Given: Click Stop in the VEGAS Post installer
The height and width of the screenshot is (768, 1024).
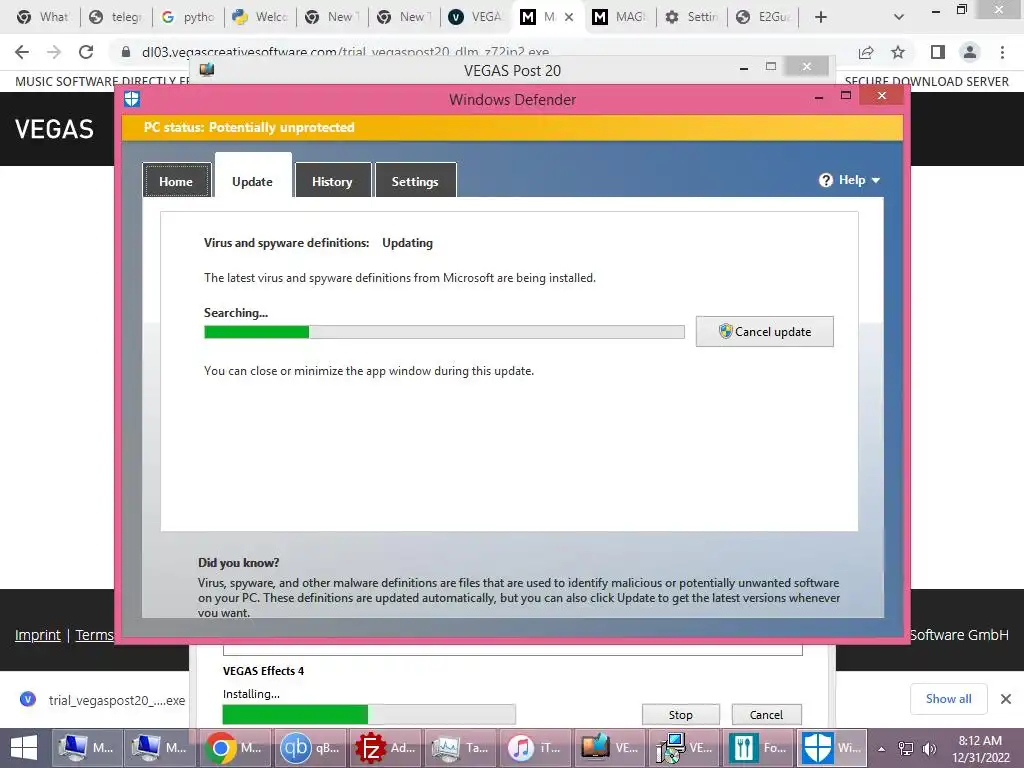Looking at the screenshot, I should [x=680, y=714].
